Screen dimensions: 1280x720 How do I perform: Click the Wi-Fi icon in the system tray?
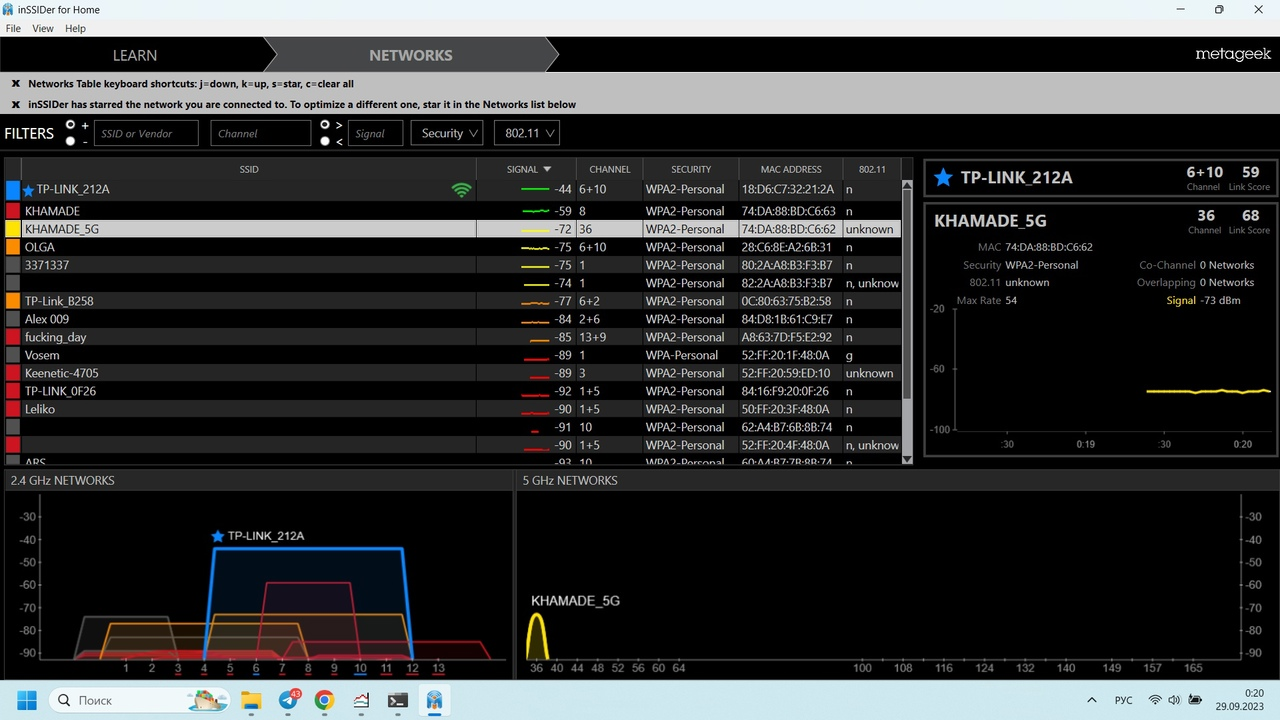tap(1155, 700)
